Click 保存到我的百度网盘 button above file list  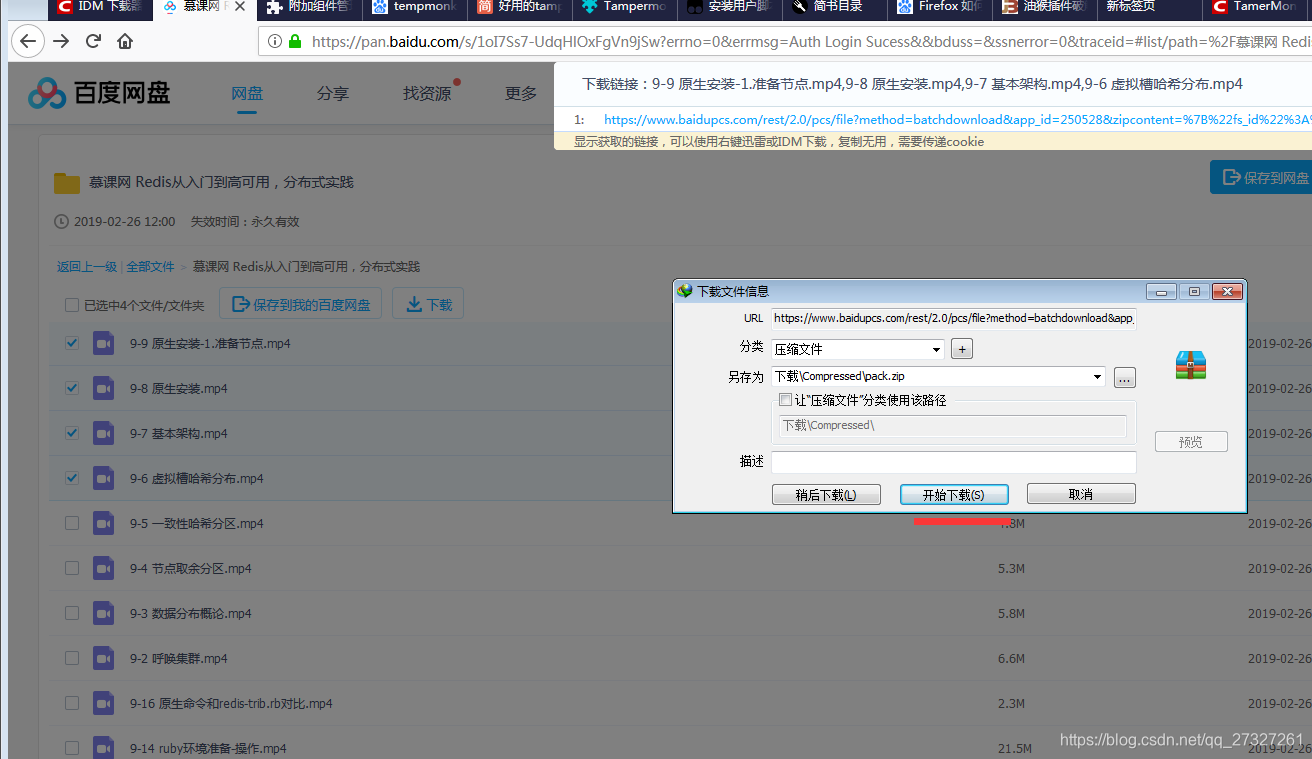click(300, 304)
